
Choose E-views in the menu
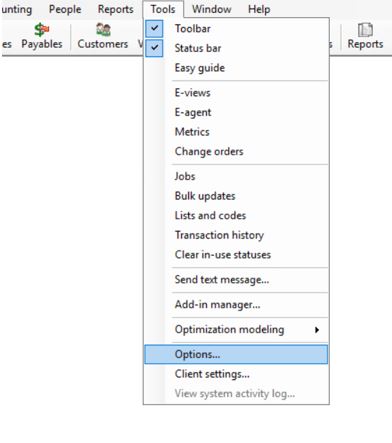[236, 93]
